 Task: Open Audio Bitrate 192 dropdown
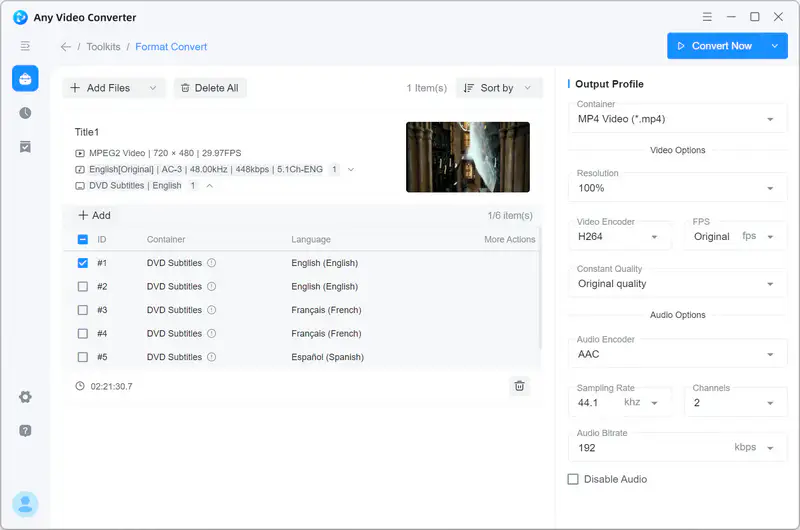tap(678, 447)
